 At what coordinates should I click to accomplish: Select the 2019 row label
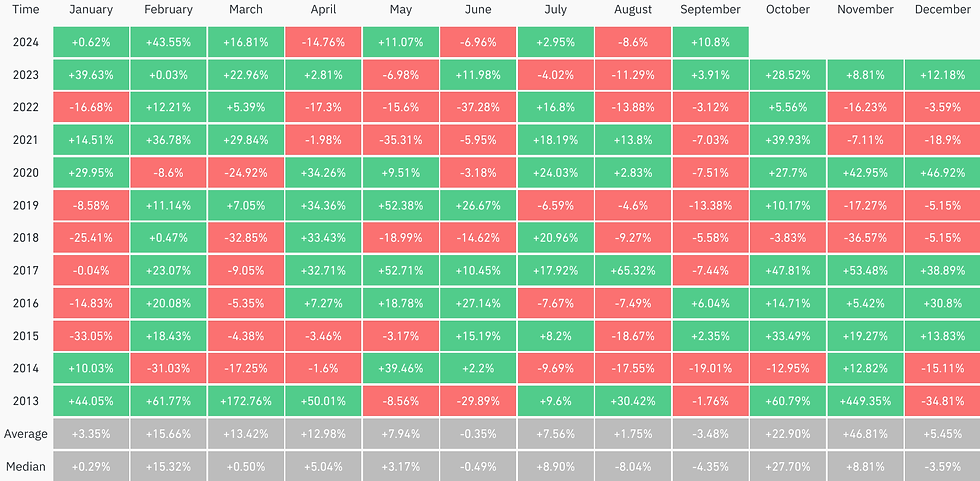coord(26,205)
